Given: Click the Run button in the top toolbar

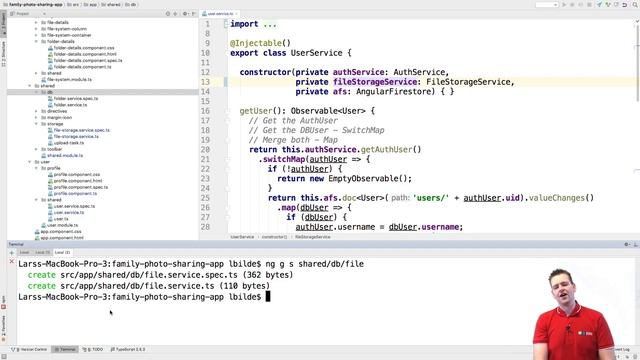Looking at the screenshot, I should [564, 4].
